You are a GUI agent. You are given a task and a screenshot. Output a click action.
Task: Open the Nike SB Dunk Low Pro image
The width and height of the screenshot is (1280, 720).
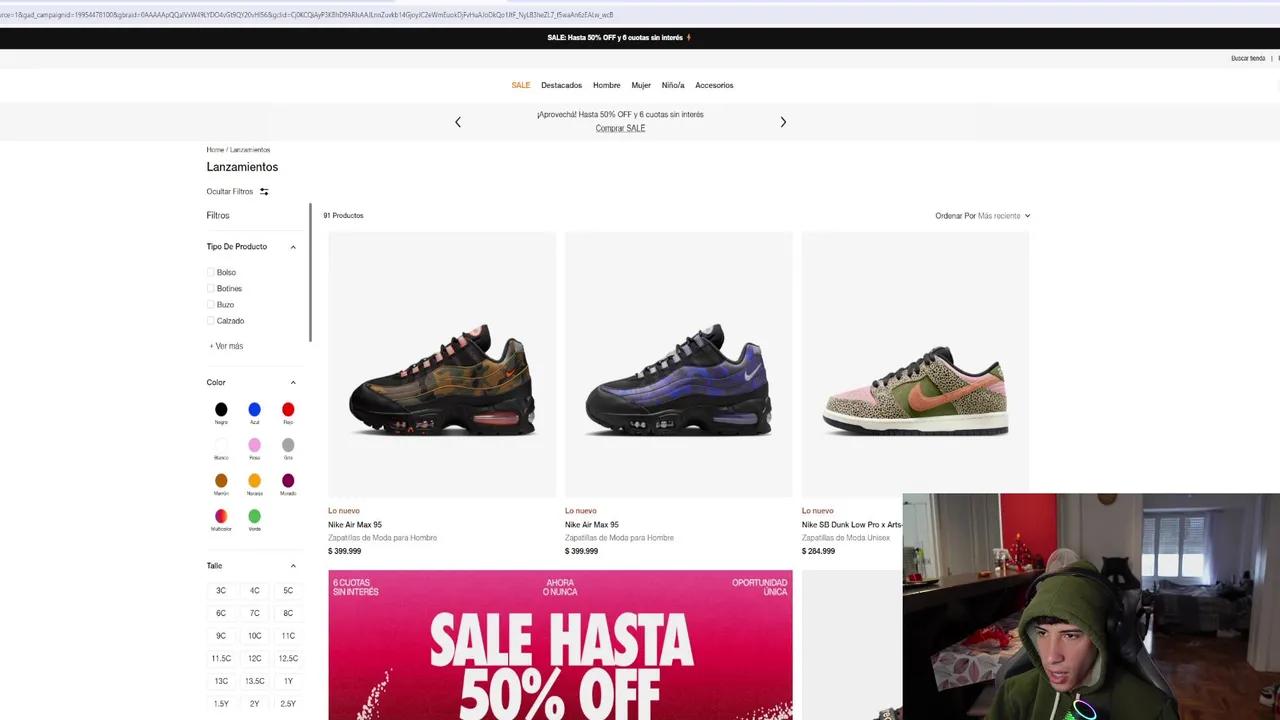click(x=915, y=365)
